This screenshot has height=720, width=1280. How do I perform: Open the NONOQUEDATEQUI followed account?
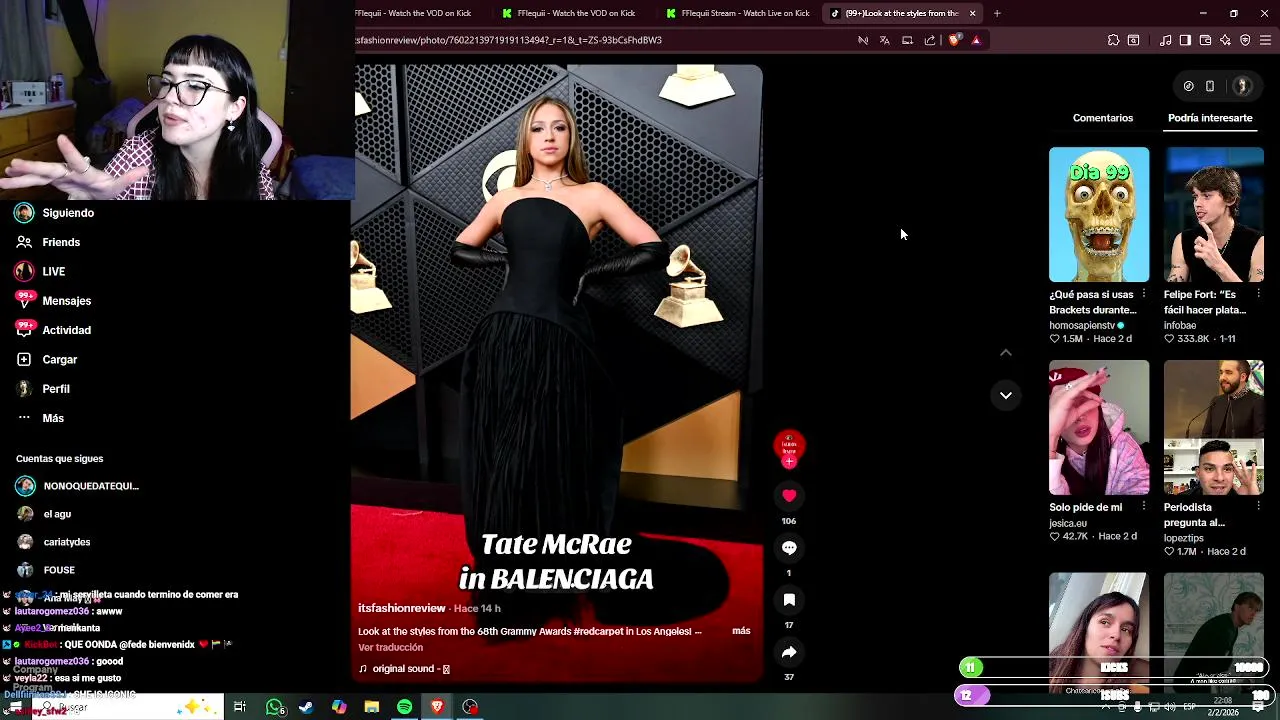pyautogui.click(x=78, y=486)
